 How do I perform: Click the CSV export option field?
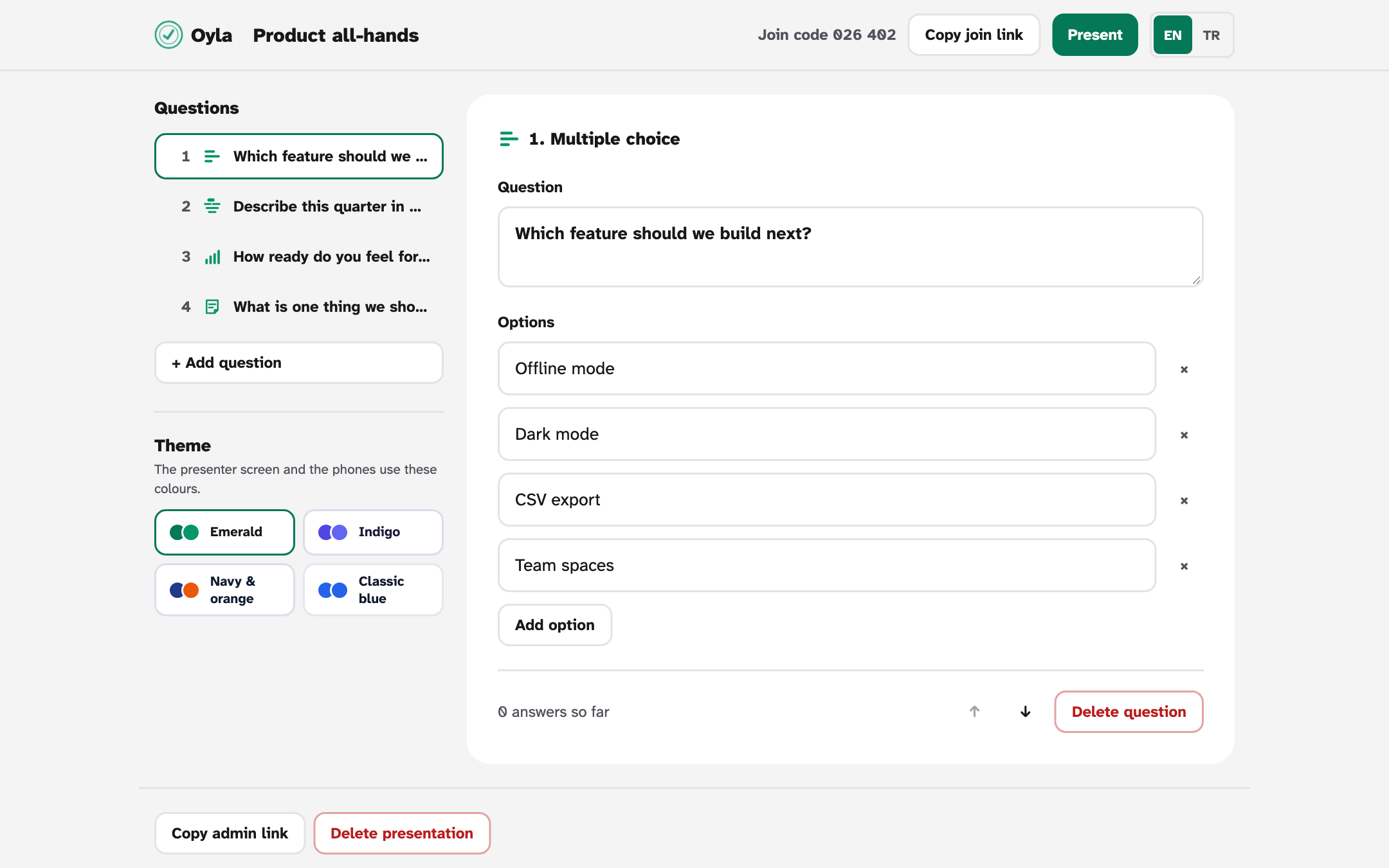point(826,500)
